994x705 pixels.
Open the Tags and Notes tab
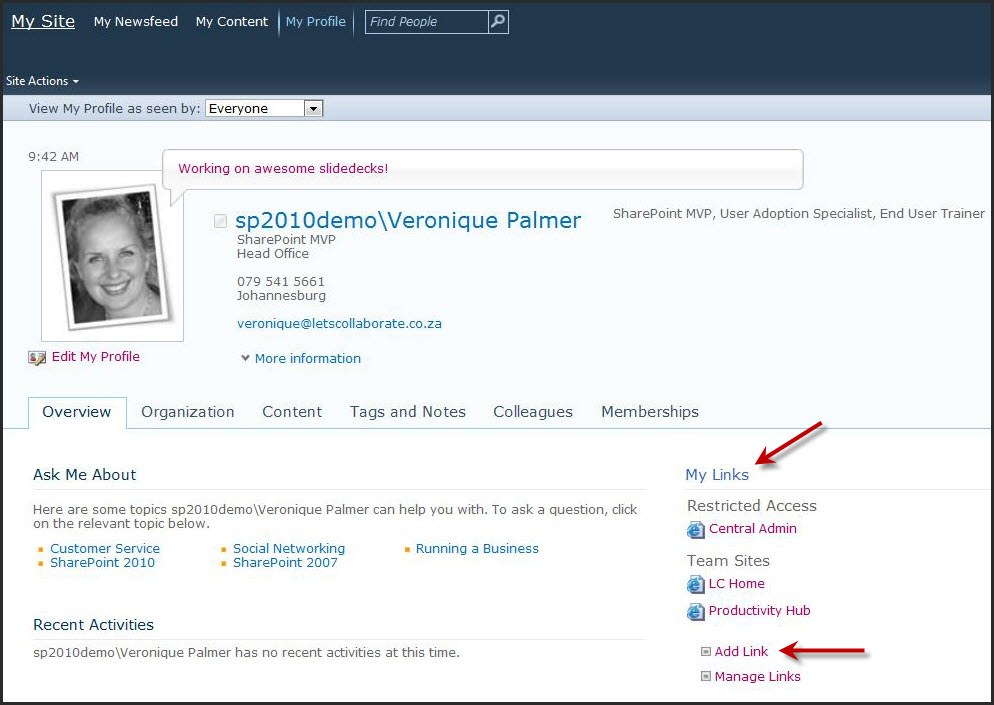[408, 412]
